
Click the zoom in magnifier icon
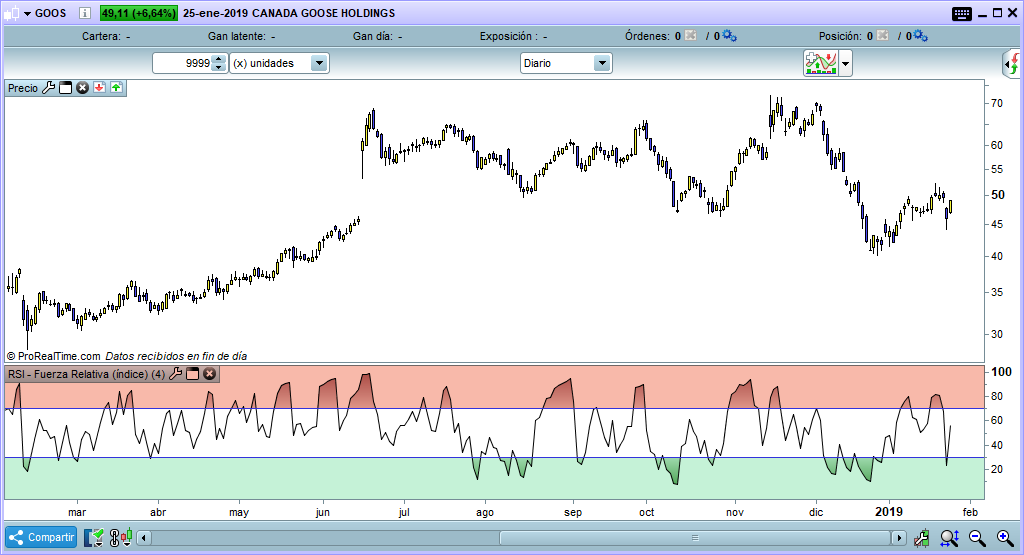pyautogui.click(x=1003, y=538)
